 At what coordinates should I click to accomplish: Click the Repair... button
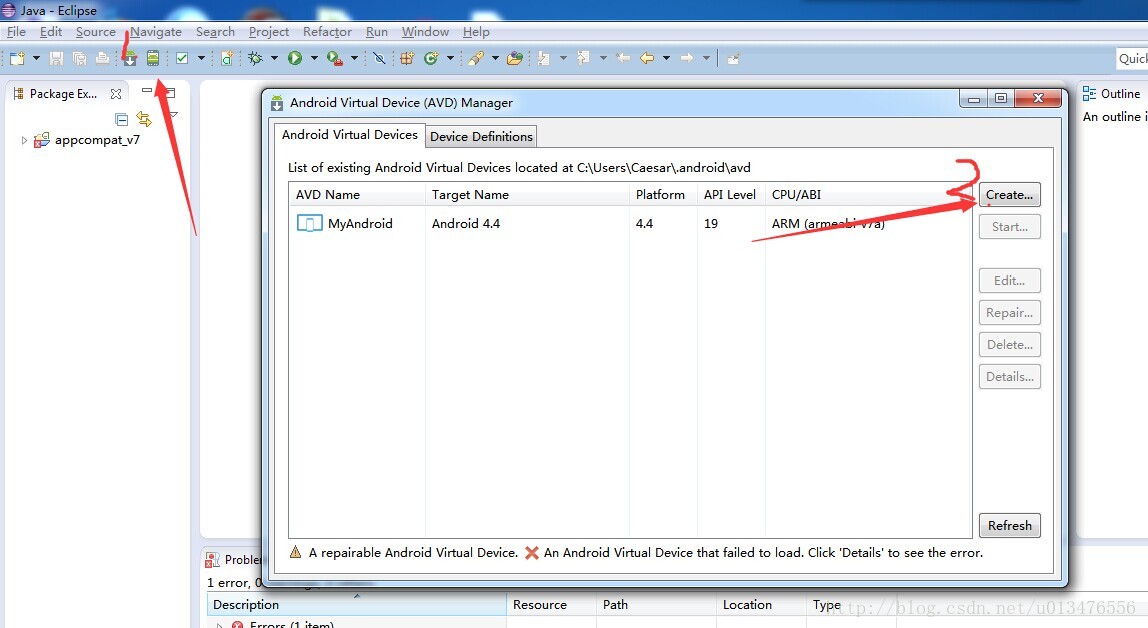pyautogui.click(x=1010, y=313)
